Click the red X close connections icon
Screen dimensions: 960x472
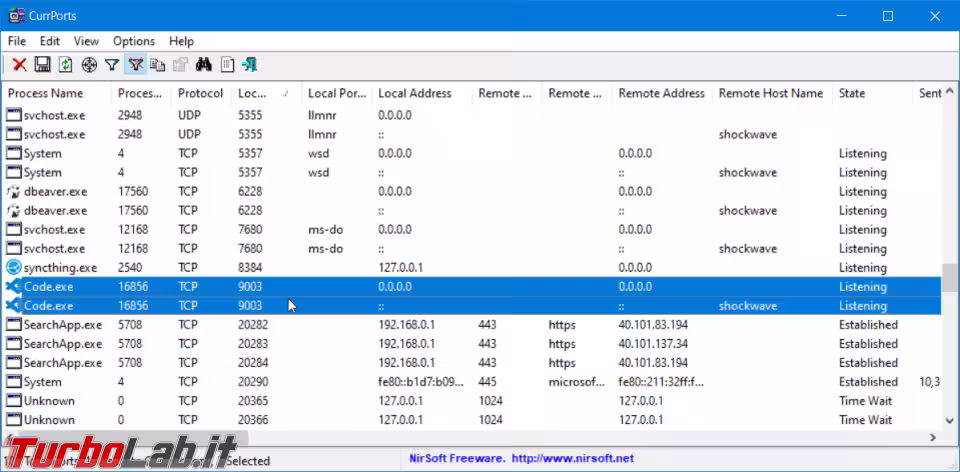click(x=20, y=64)
